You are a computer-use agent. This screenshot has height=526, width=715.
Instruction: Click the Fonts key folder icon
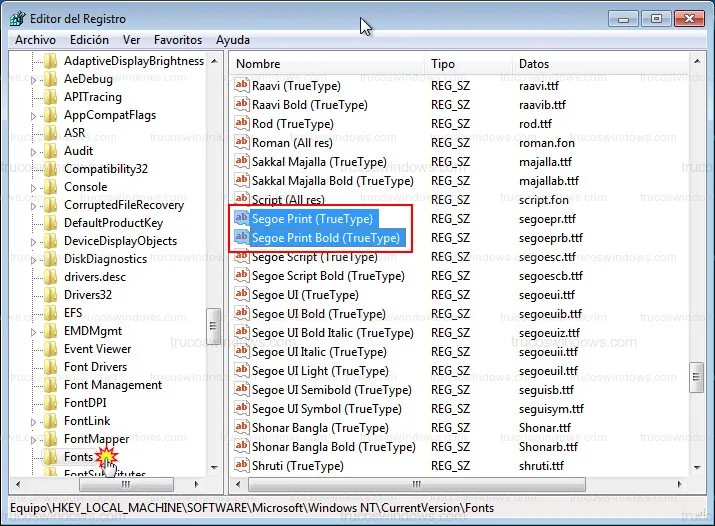click(51, 457)
